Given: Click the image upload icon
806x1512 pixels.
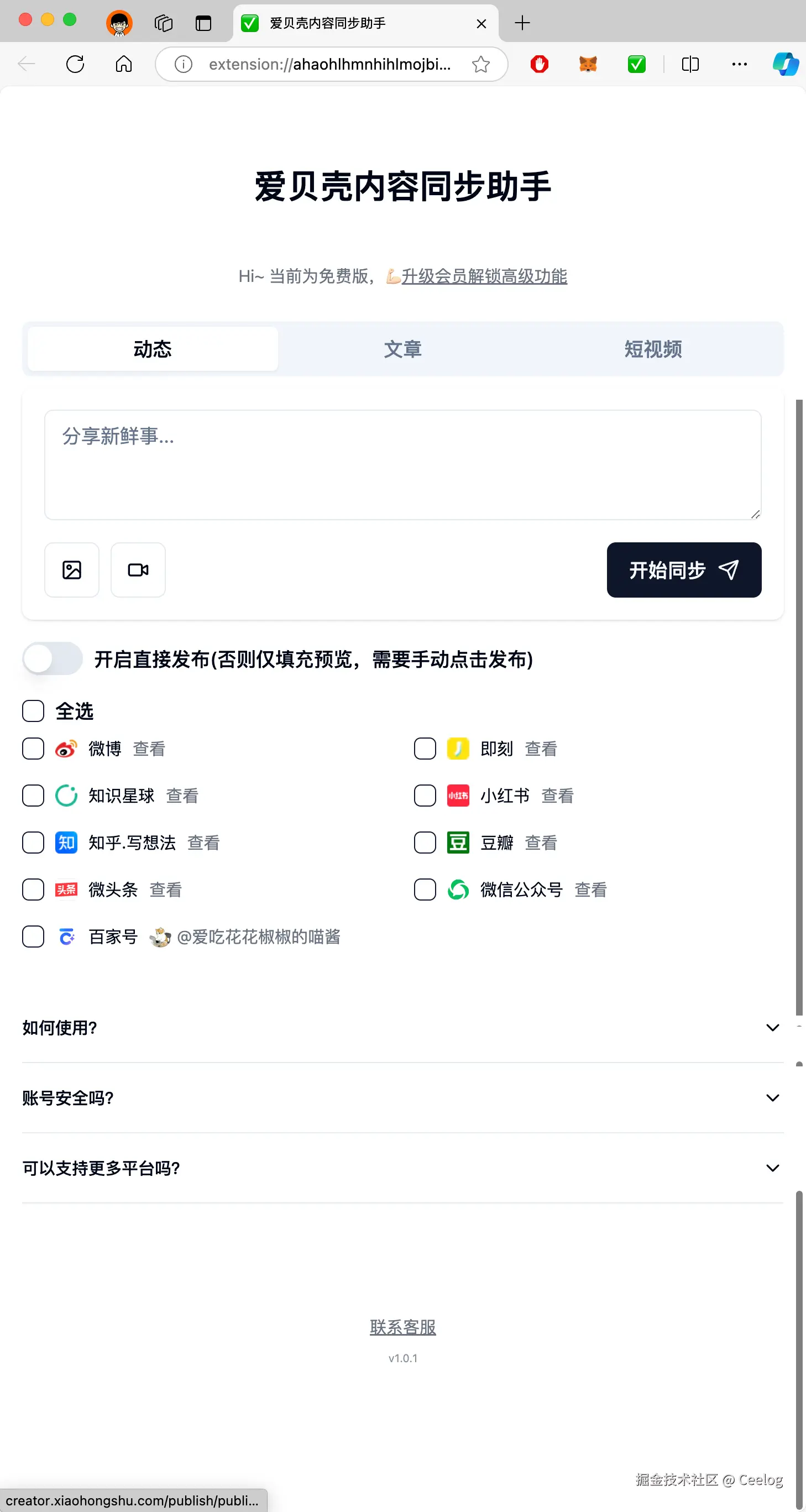Looking at the screenshot, I should coord(72,570).
